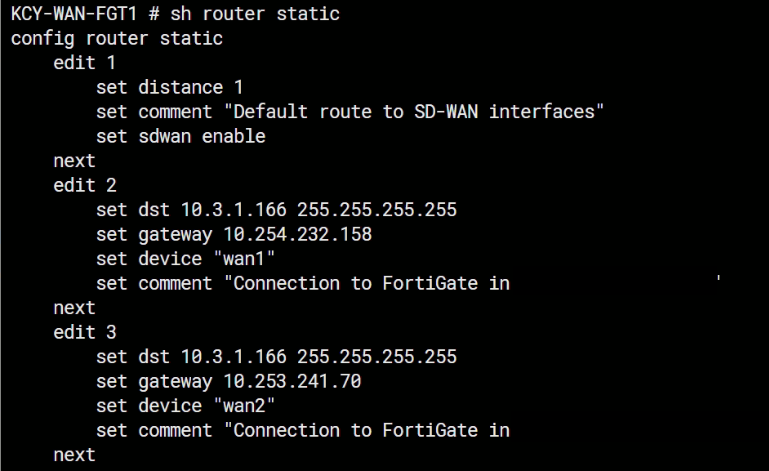
Task: Click the FortiGate comment line under edit 2
Action: click(303, 283)
